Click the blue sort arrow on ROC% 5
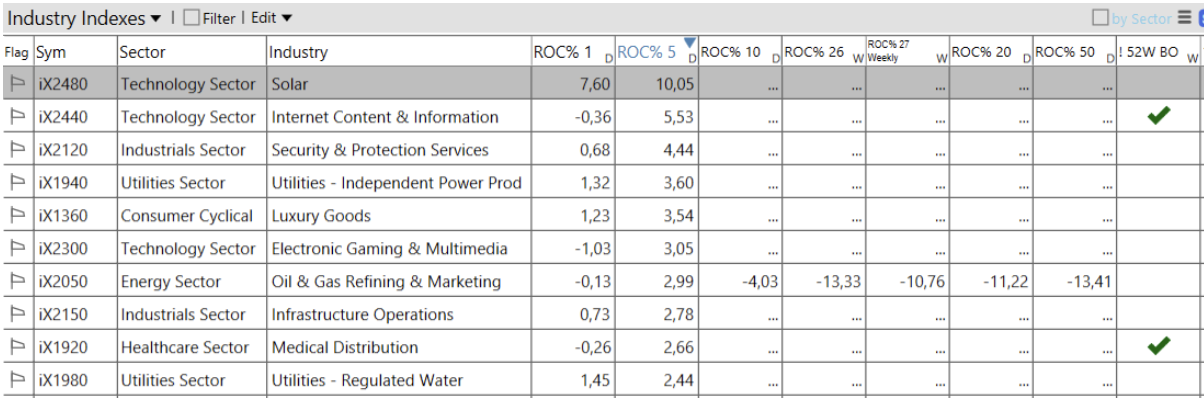The width and height of the screenshot is (1204, 398). pyautogui.click(x=689, y=42)
